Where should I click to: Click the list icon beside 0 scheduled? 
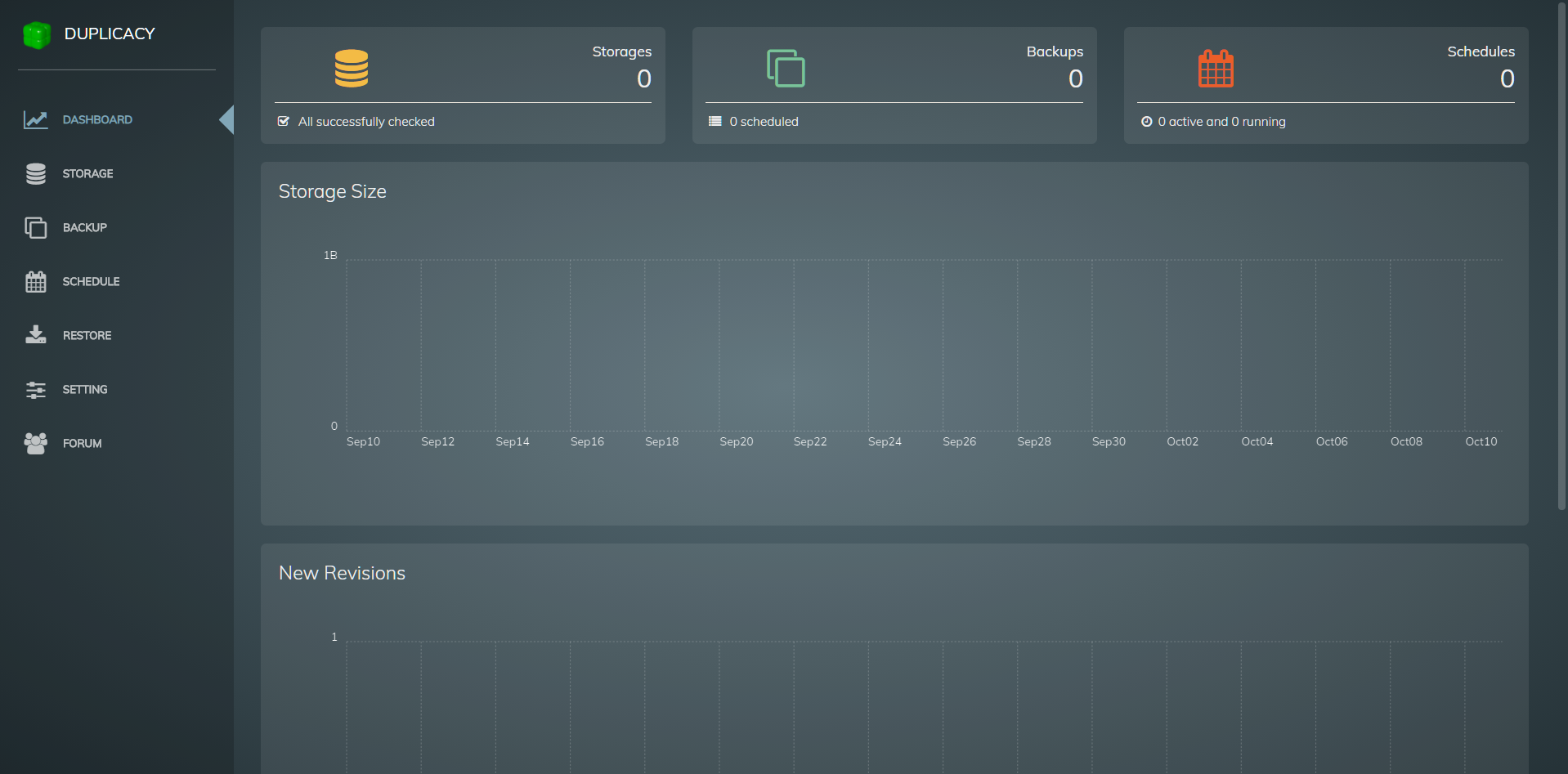(715, 122)
